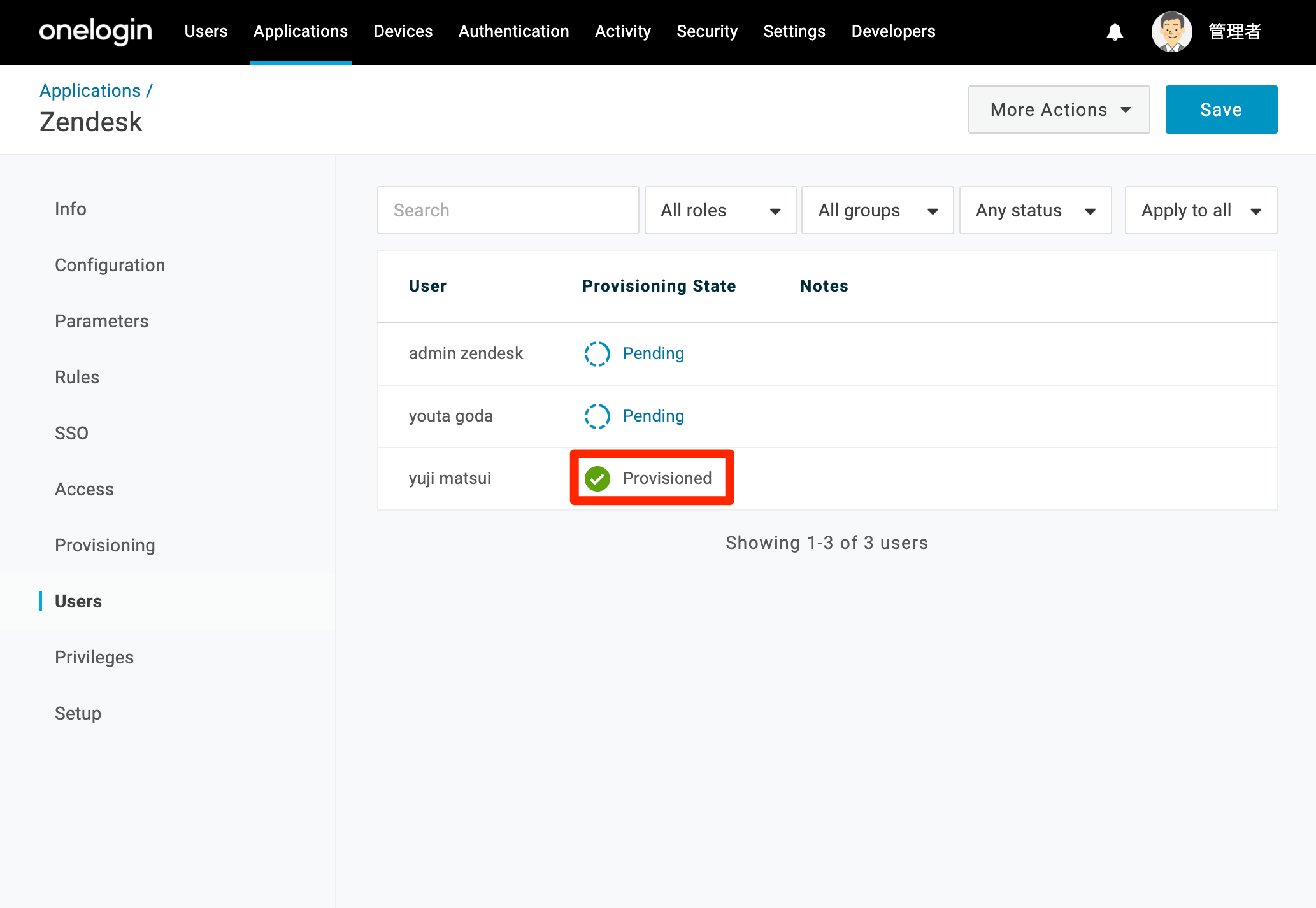Click the Zendesk page title
Image resolution: width=1316 pixels, height=908 pixels.
click(90, 122)
